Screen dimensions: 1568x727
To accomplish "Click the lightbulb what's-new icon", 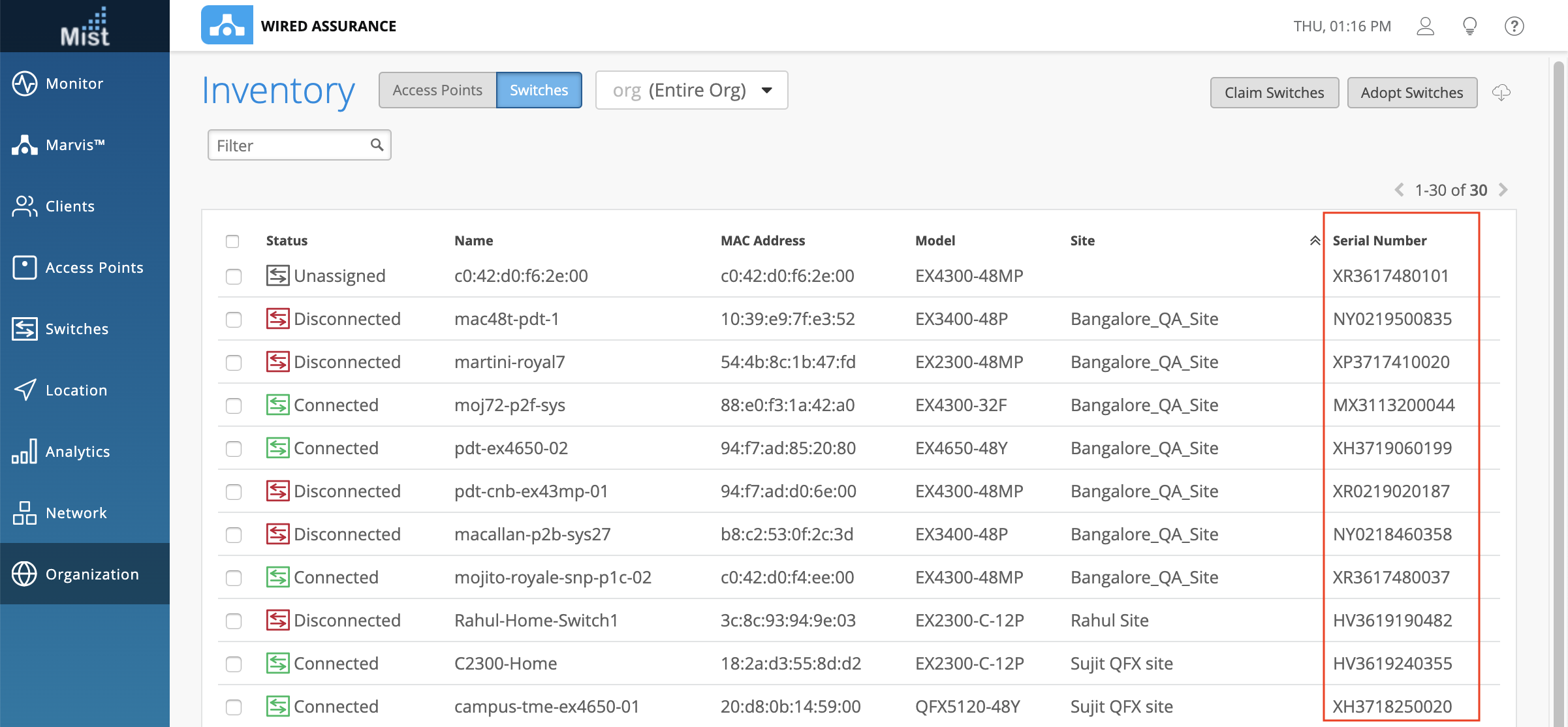I will click(1469, 26).
